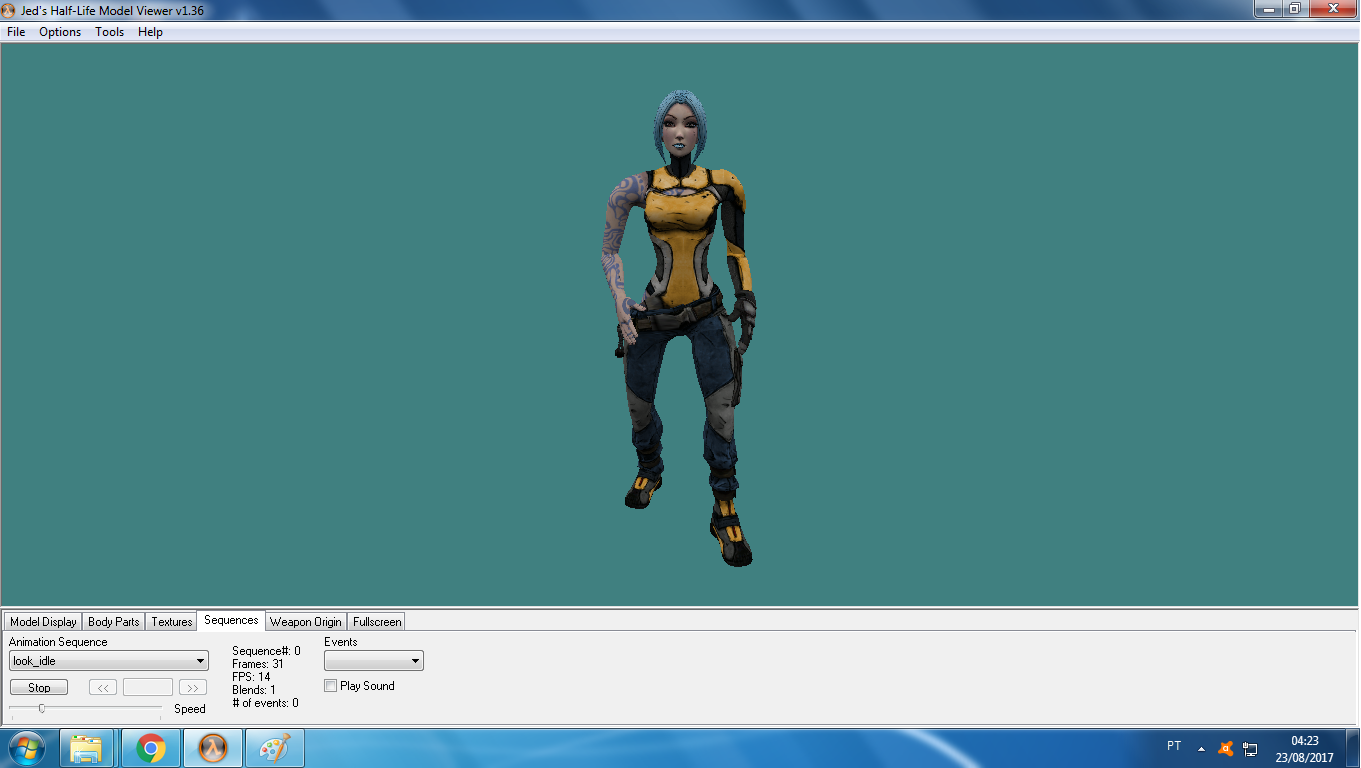Screen dimensions: 1361x768
Task: Click the 'FPS: 14' text
Action: pyautogui.click(x=251, y=677)
